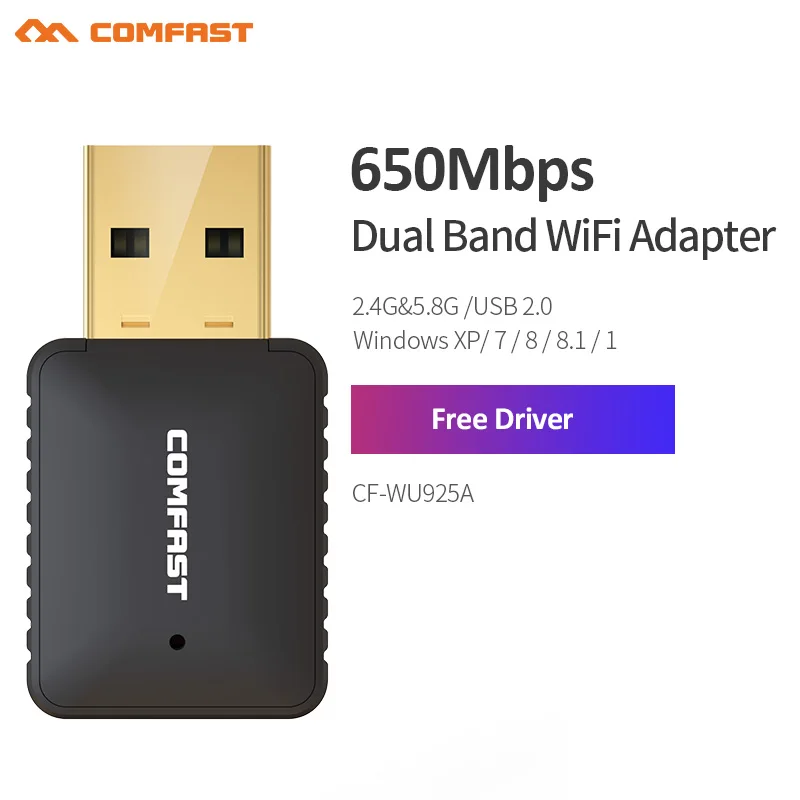Click the Dual Band WiFi Adapter title

tap(564, 236)
